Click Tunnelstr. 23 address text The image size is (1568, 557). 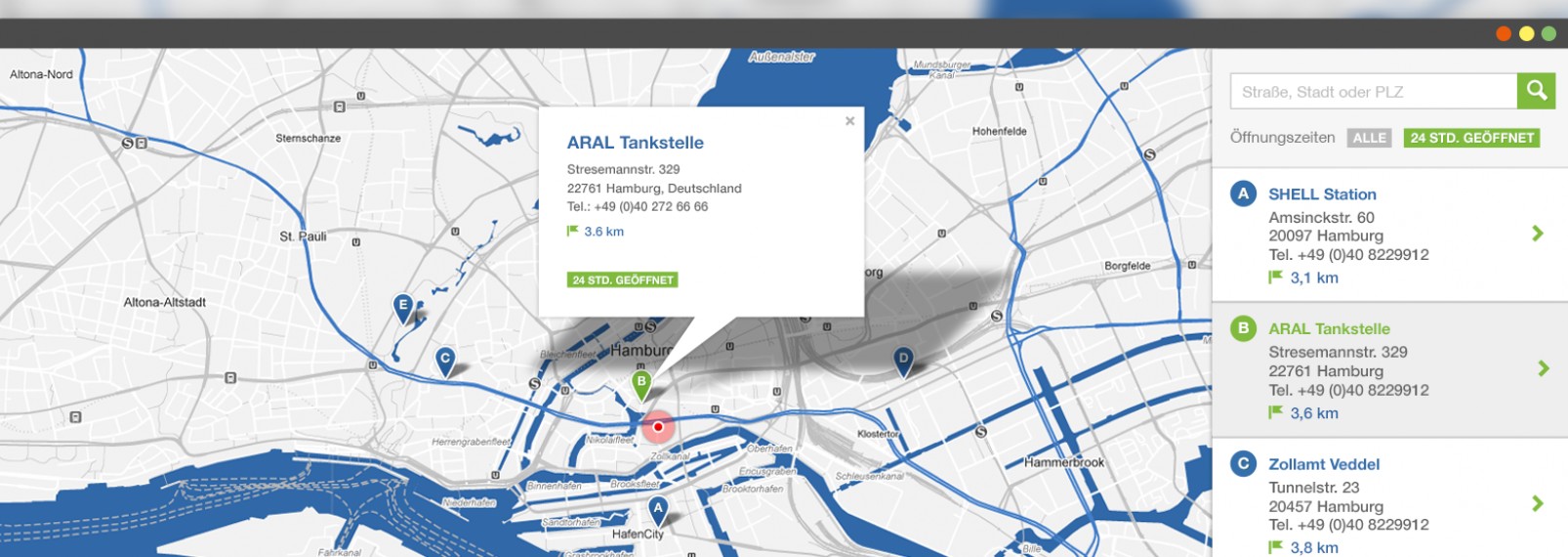pos(1313,487)
